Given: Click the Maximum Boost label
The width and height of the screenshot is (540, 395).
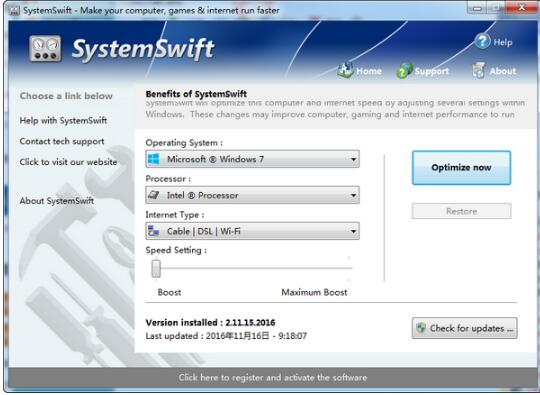Looking at the screenshot, I should click(x=314, y=292).
